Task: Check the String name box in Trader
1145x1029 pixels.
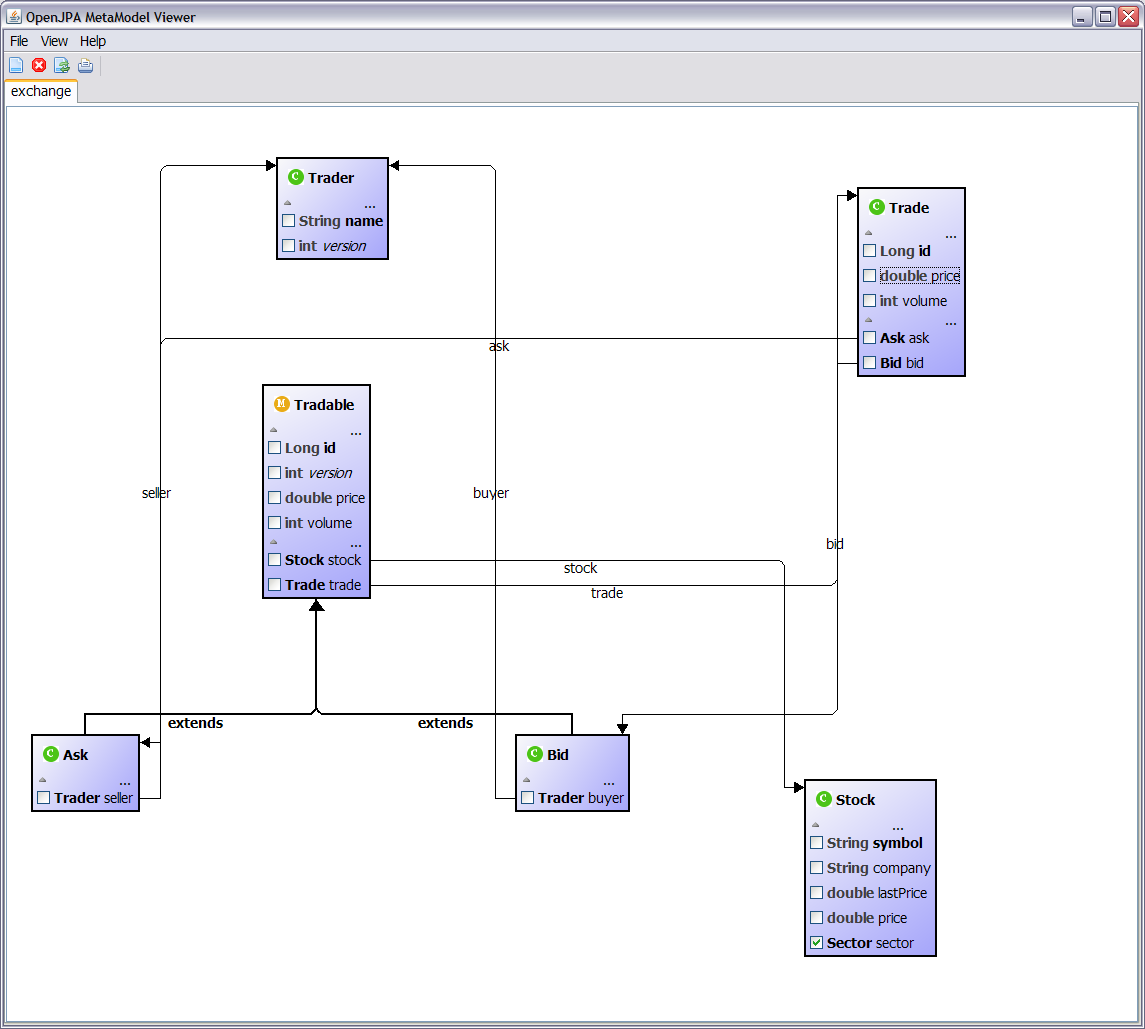Action: (x=288, y=220)
